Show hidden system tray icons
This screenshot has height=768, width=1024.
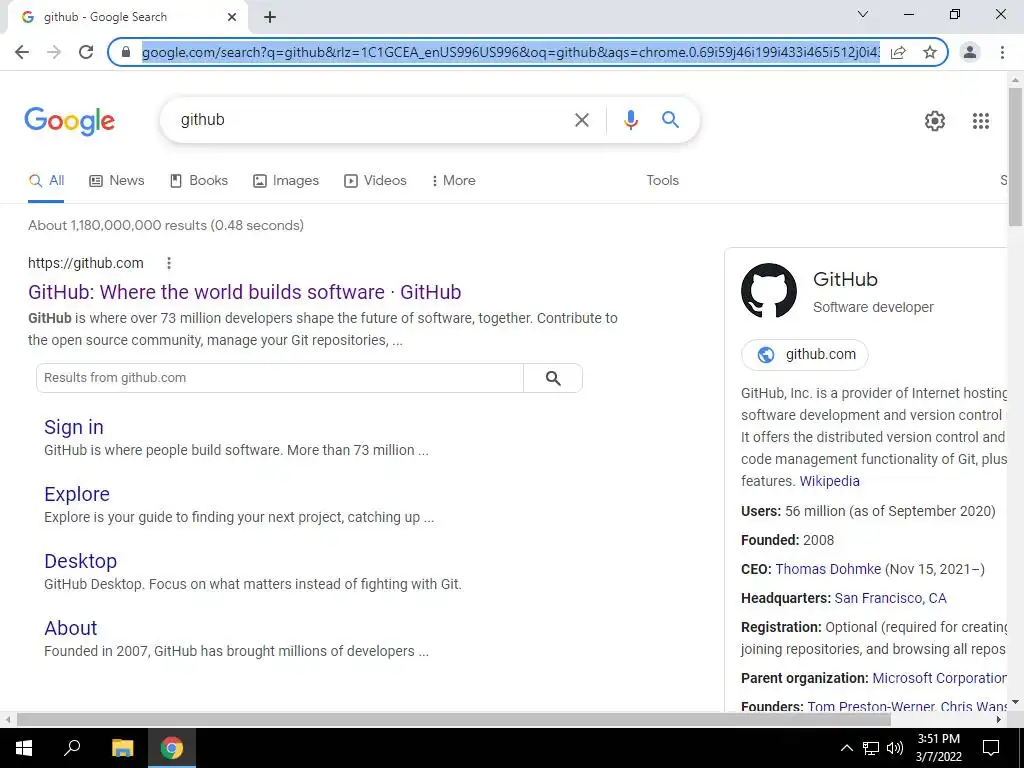[846, 748]
